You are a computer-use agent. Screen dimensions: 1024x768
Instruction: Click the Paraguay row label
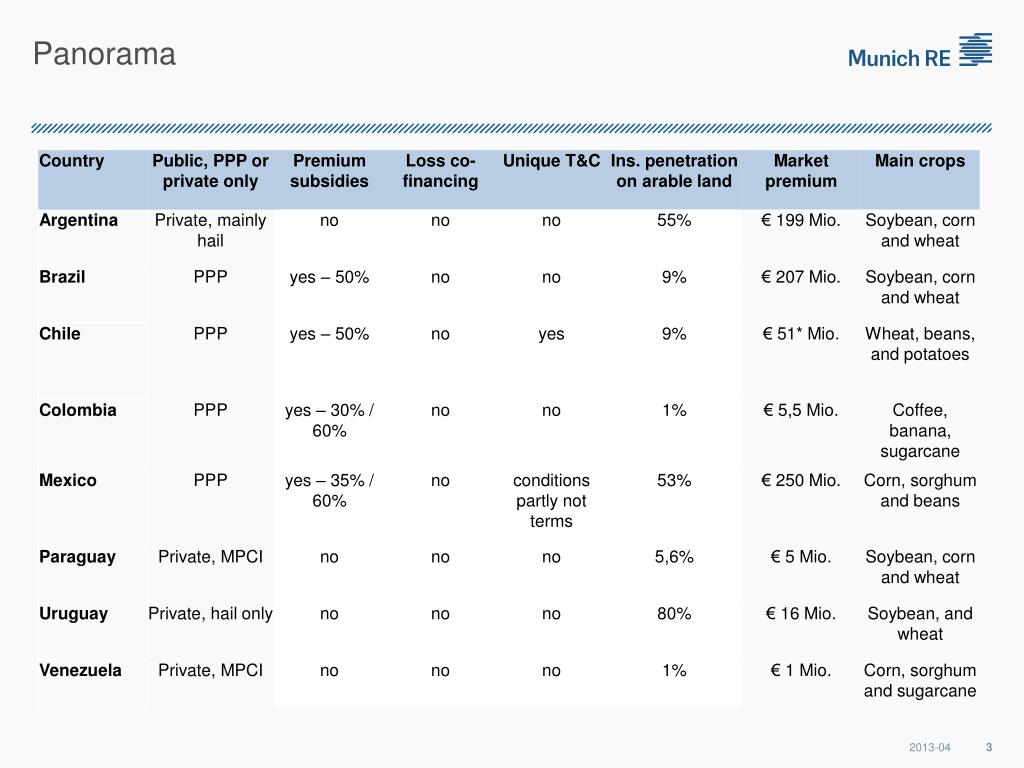point(77,557)
